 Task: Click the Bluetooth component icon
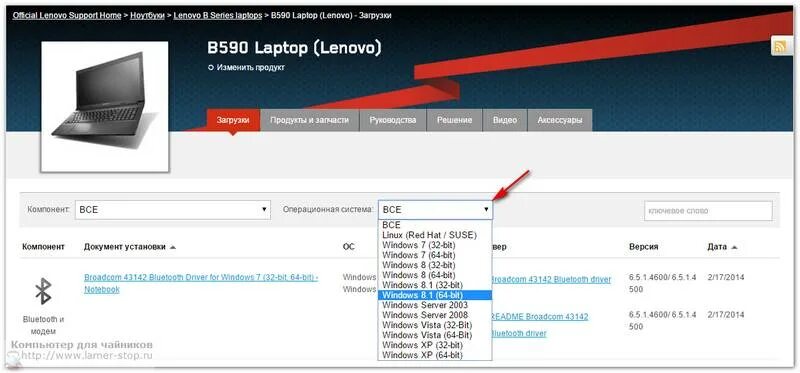pos(43,292)
